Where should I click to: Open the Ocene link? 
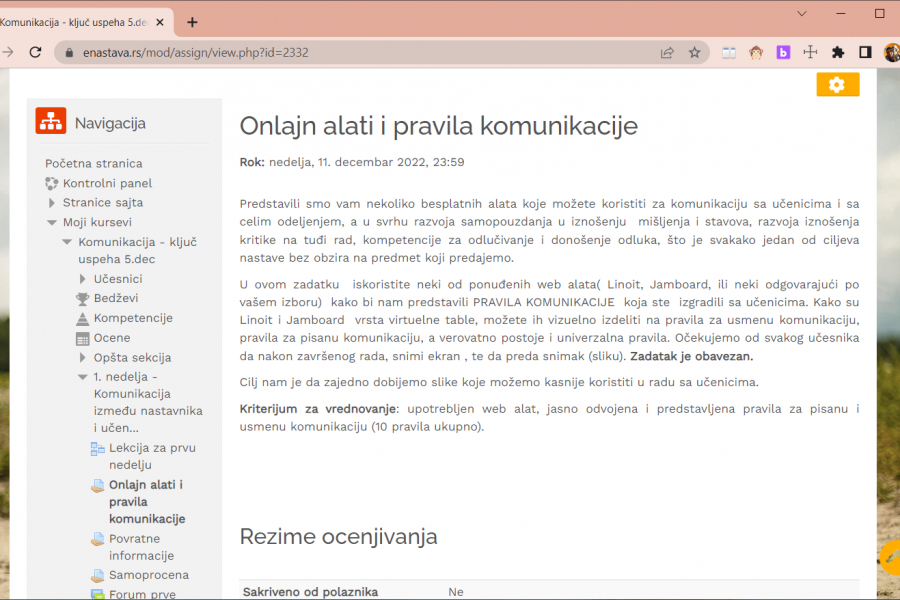112,338
